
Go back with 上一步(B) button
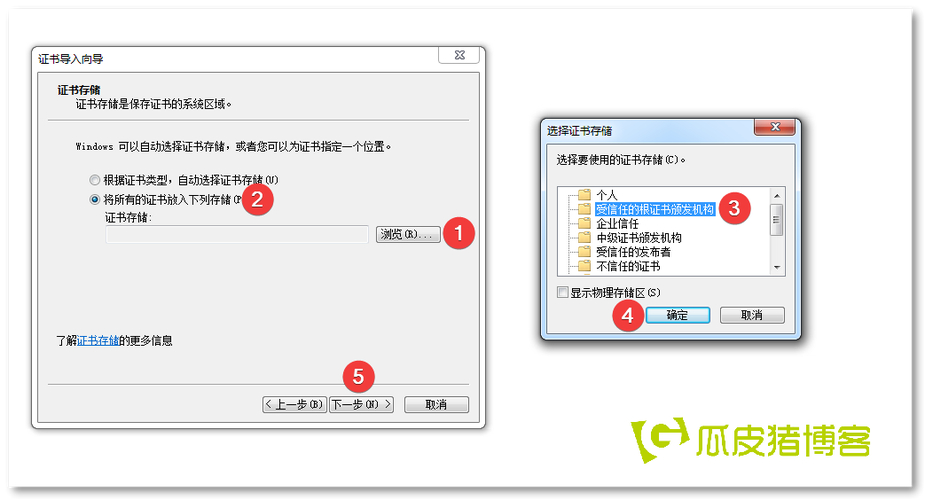[x=294, y=404]
